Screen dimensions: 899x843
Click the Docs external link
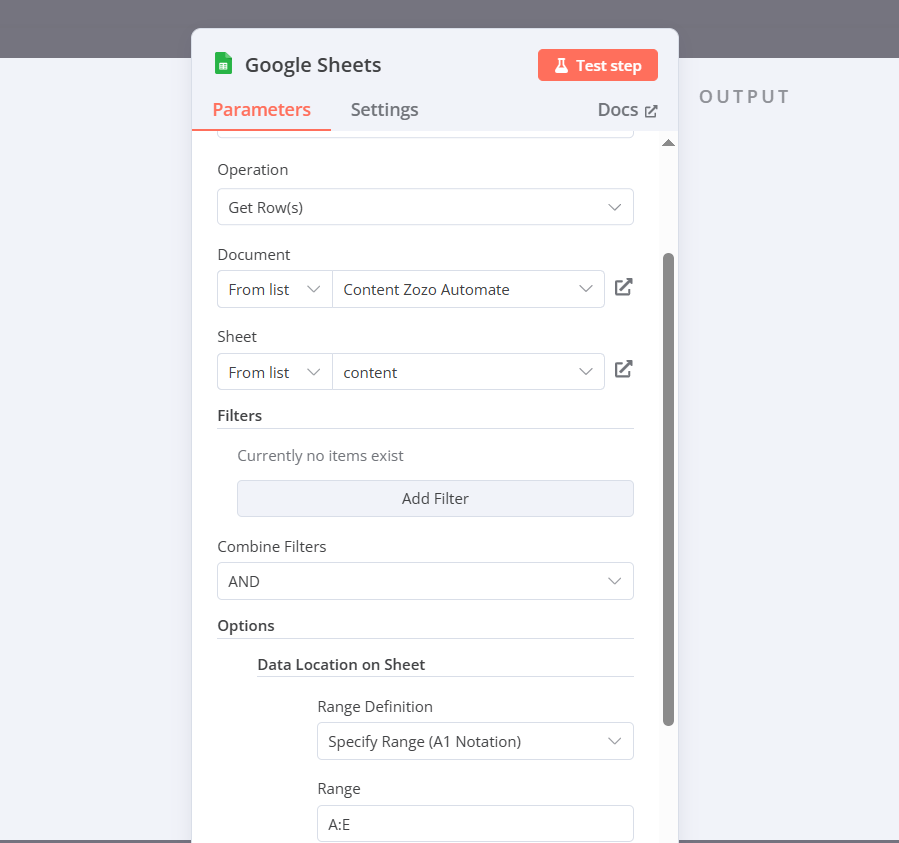tap(627, 110)
